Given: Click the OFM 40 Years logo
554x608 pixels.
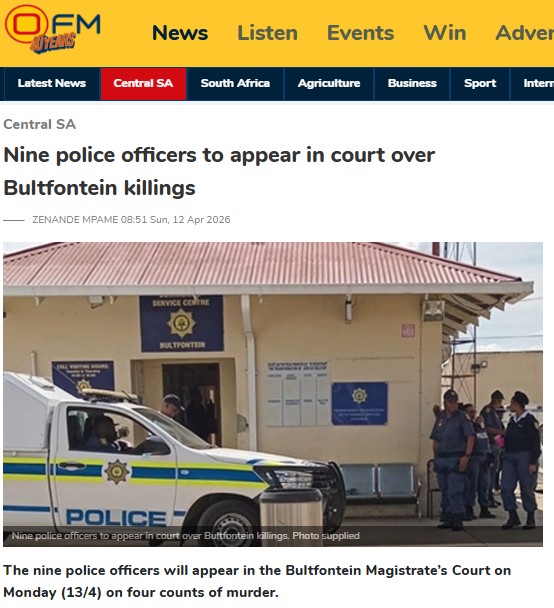Looking at the screenshot, I should 52,29.
